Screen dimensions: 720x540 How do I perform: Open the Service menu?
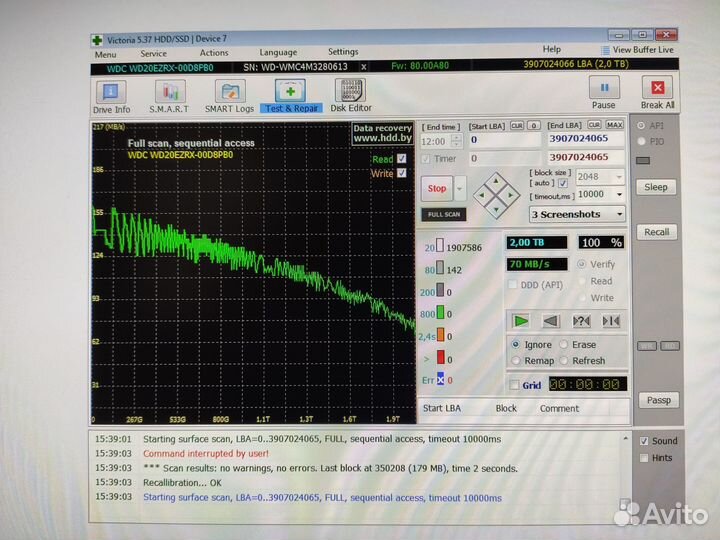[x=153, y=53]
